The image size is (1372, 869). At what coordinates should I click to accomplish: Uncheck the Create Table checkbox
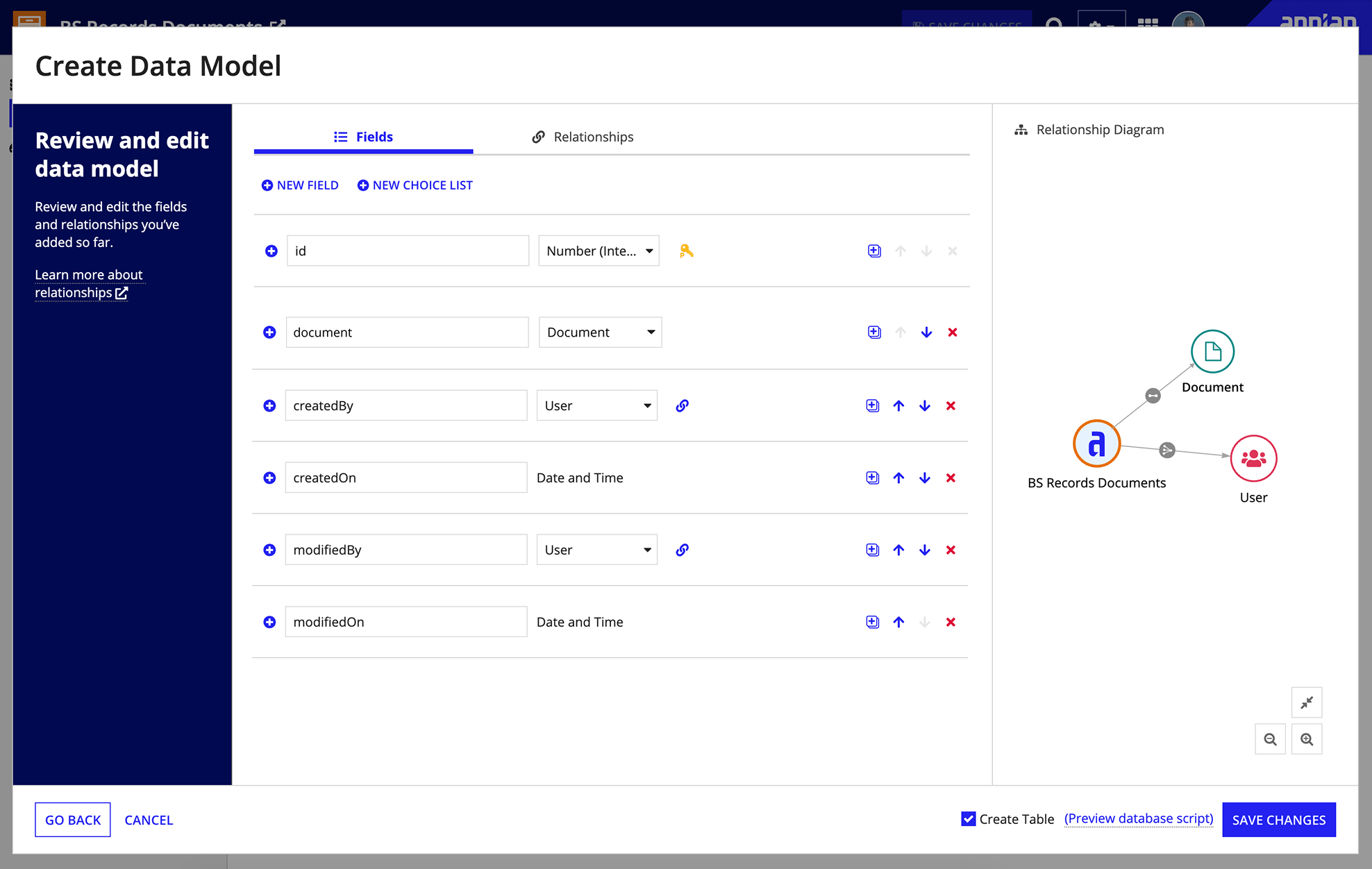tap(968, 819)
